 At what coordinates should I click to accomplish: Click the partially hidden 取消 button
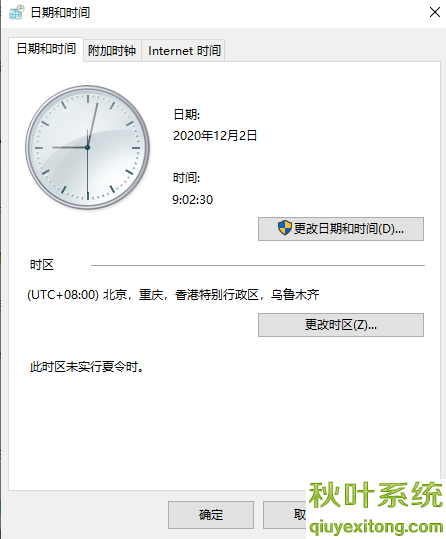pos(285,515)
